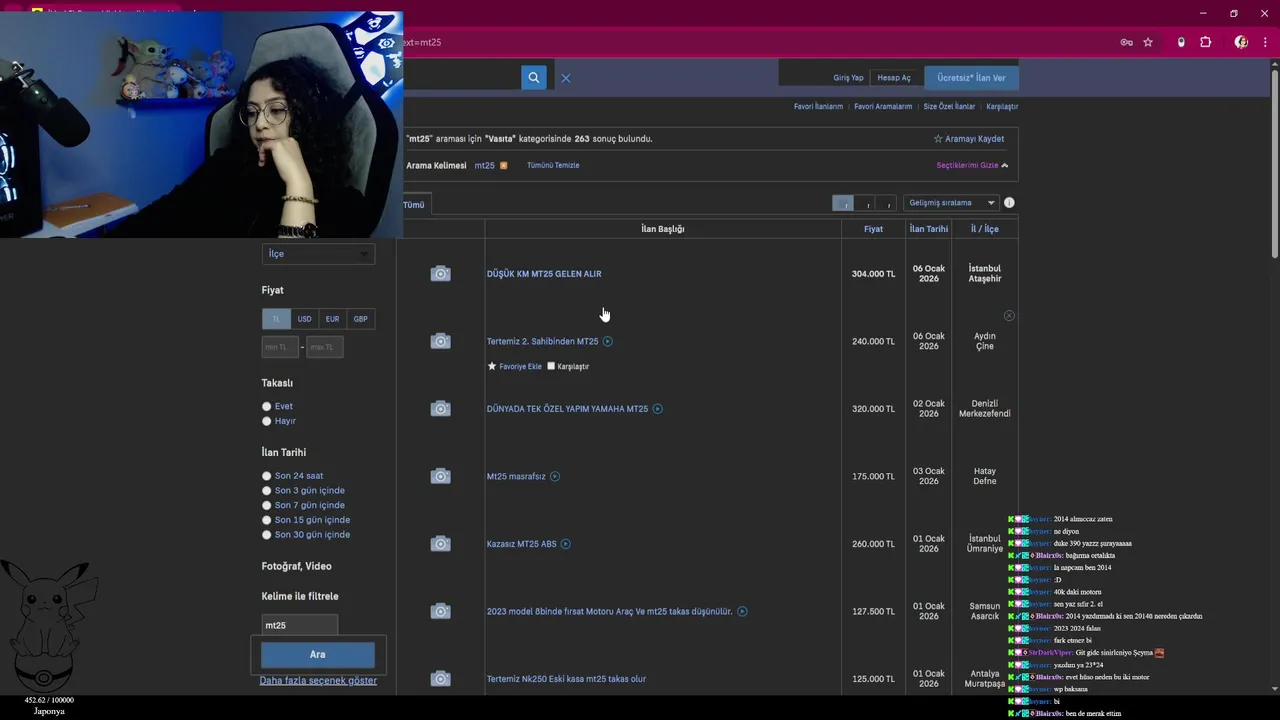This screenshot has height=720, width=1280.
Task: Open camera thumbnail of Kazasız MT25 ABS listing
Action: point(440,544)
